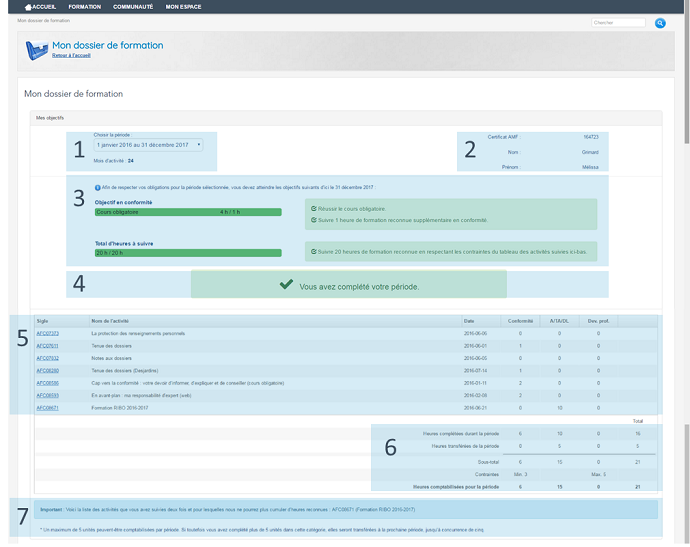Click the 'Objectif en conformité' heading

(124, 202)
